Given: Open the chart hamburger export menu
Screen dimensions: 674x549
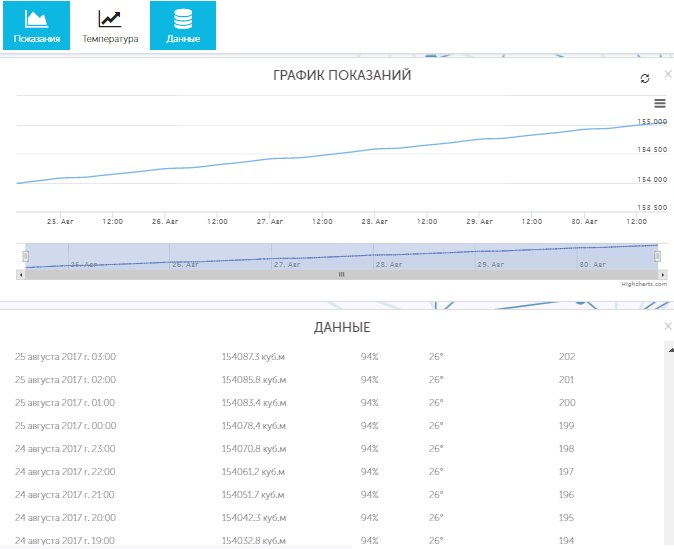Looking at the screenshot, I should (660, 103).
